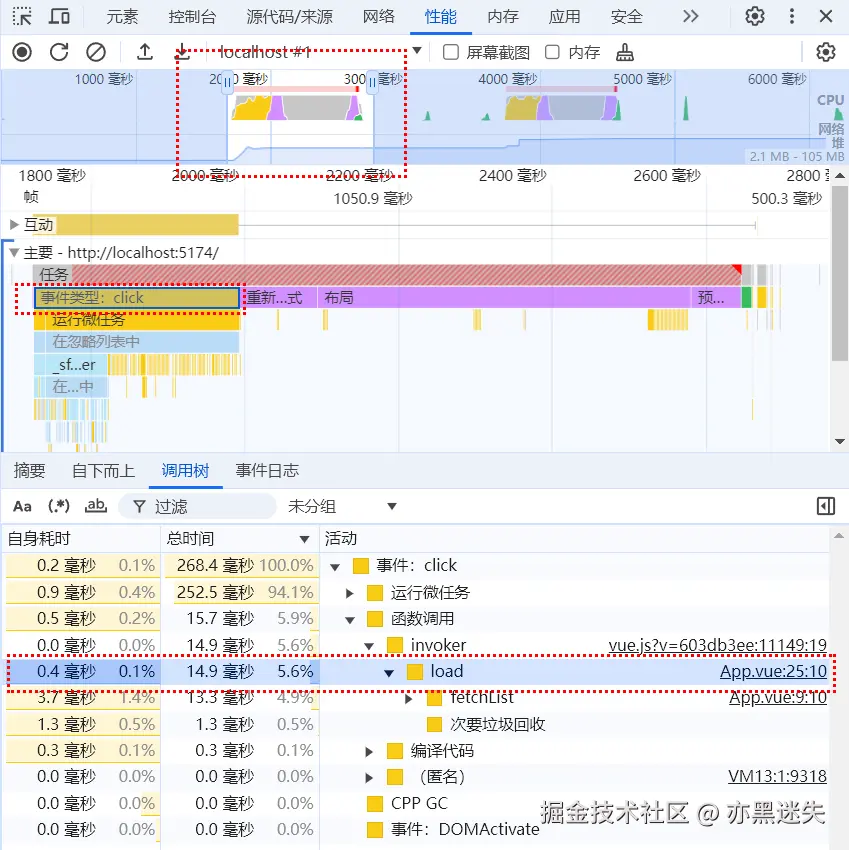Select the 运行微任务 flame chart bar

(x=137, y=320)
